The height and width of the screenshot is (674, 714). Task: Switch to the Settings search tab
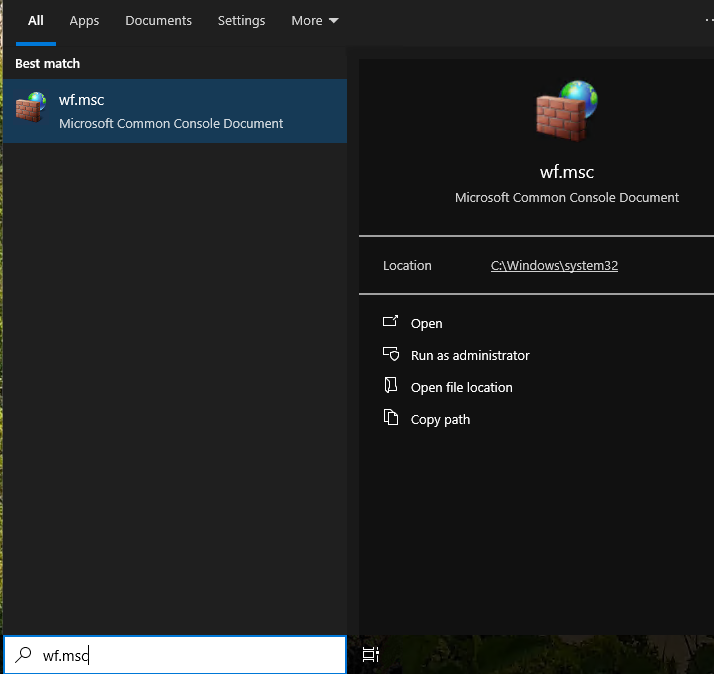pos(241,21)
